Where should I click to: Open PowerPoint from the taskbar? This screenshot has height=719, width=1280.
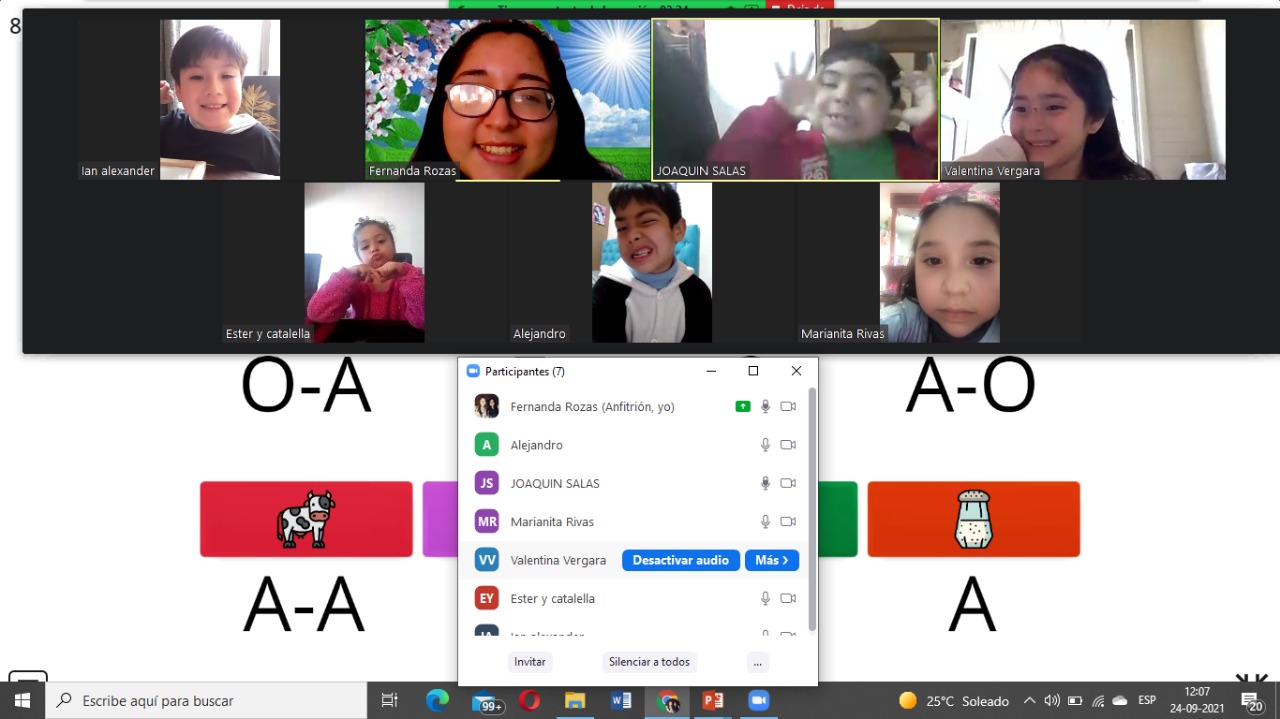713,701
